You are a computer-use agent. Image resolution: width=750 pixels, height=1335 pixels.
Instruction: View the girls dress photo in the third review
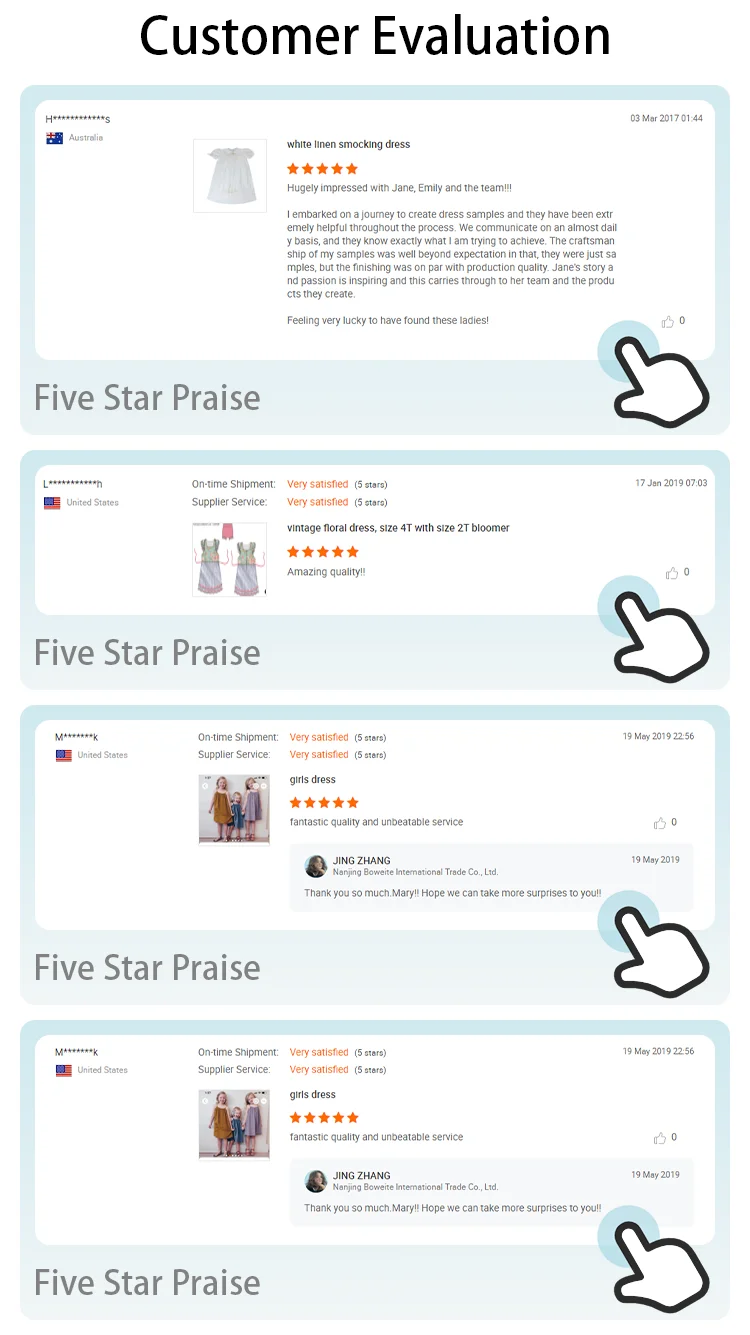pyautogui.click(x=234, y=810)
